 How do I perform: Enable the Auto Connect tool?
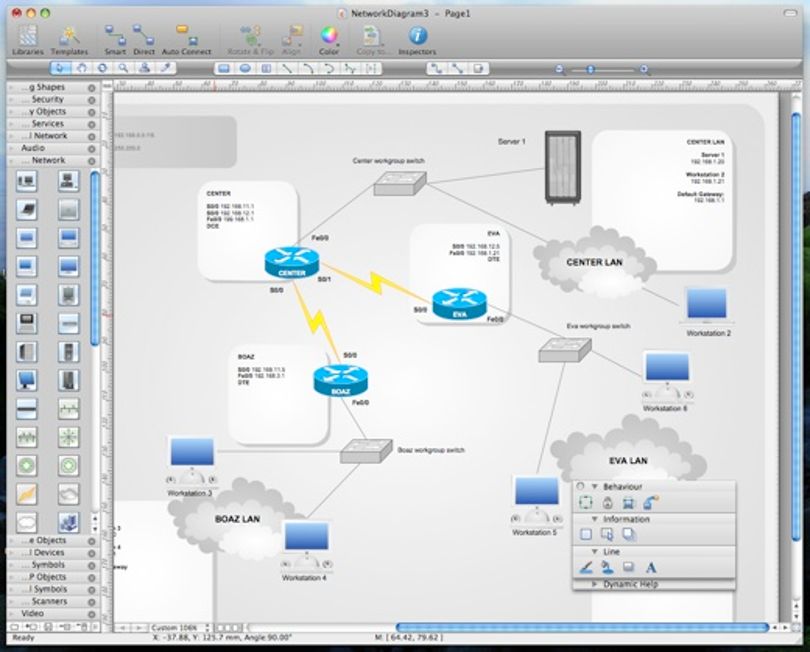pos(186,35)
